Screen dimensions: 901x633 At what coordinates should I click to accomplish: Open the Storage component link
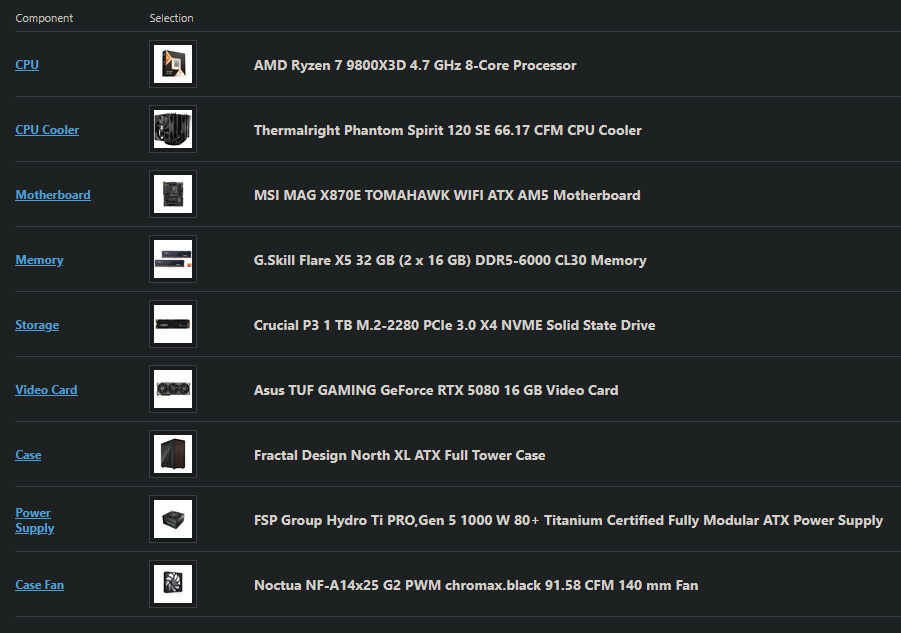tap(37, 325)
